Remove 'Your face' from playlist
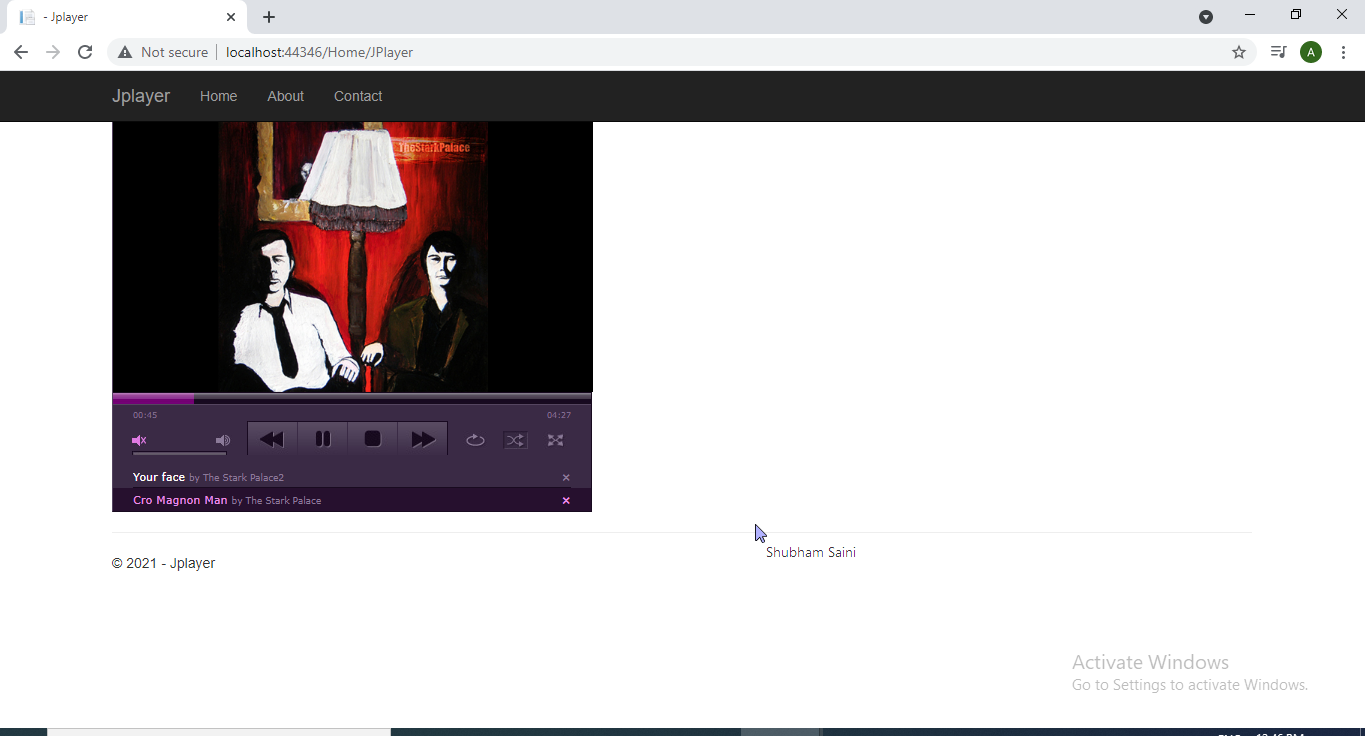The image size is (1365, 736). click(566, 478)
